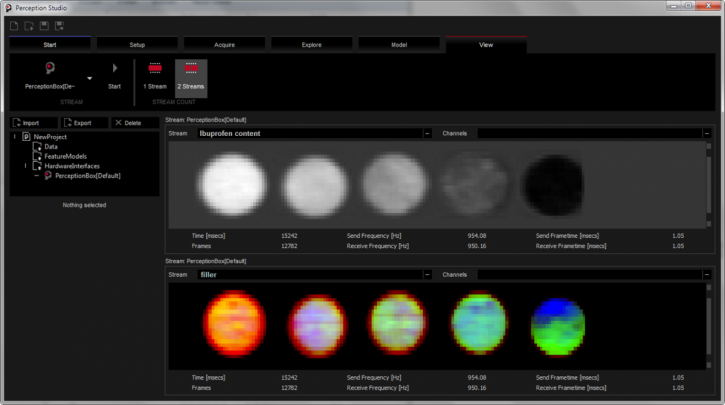Click the Open project icon in toolbar
The width and height of the screenshot is (725, 405).
coord(29,26)
